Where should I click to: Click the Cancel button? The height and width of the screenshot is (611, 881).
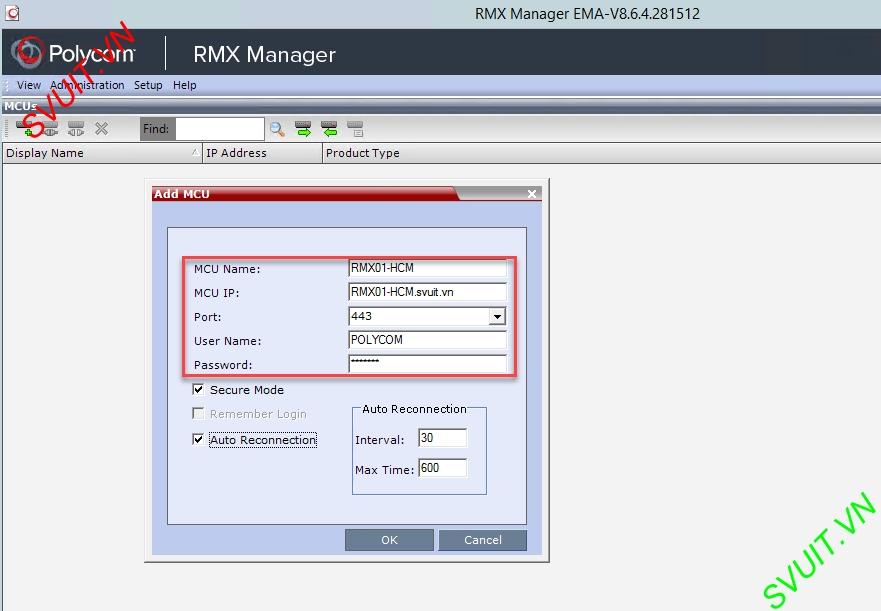point(483,540)
